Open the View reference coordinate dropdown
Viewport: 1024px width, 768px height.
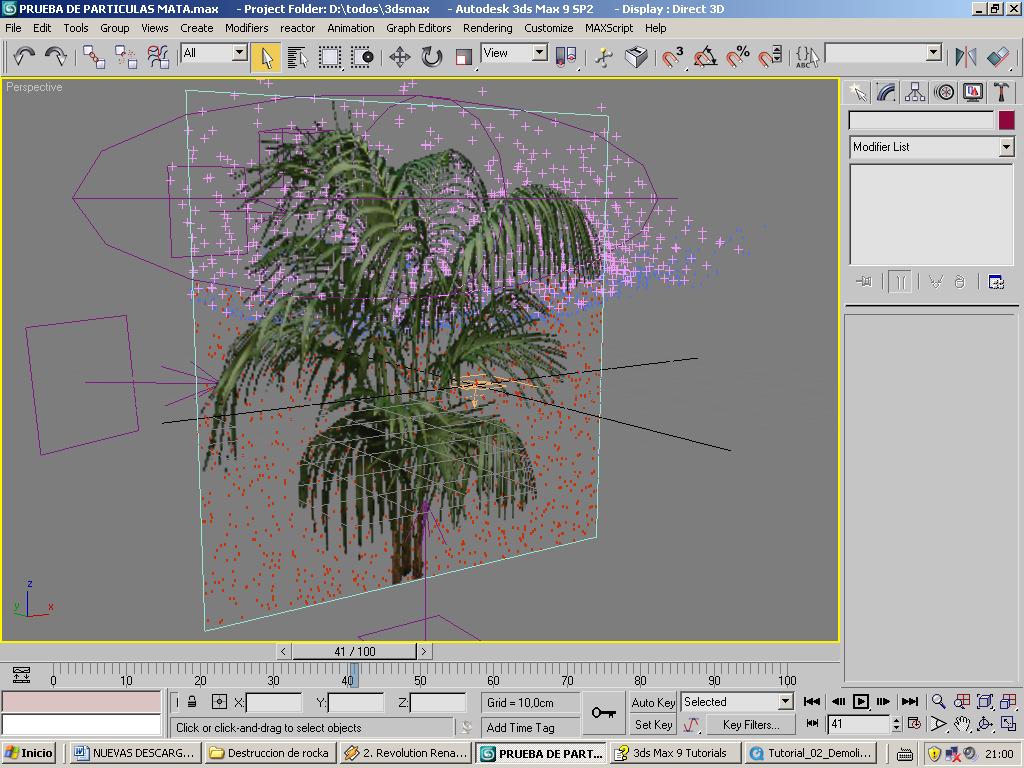539,52
